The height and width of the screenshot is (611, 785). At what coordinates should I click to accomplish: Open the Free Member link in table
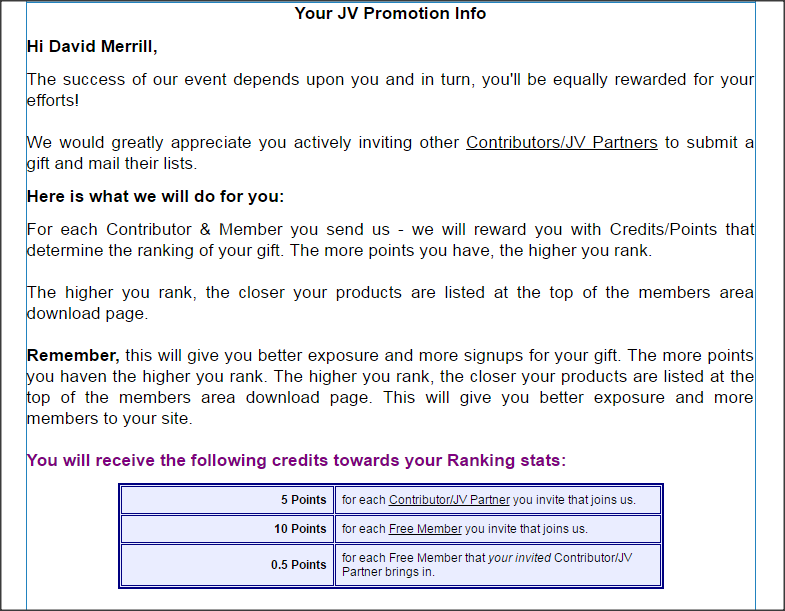pos(425,529)
